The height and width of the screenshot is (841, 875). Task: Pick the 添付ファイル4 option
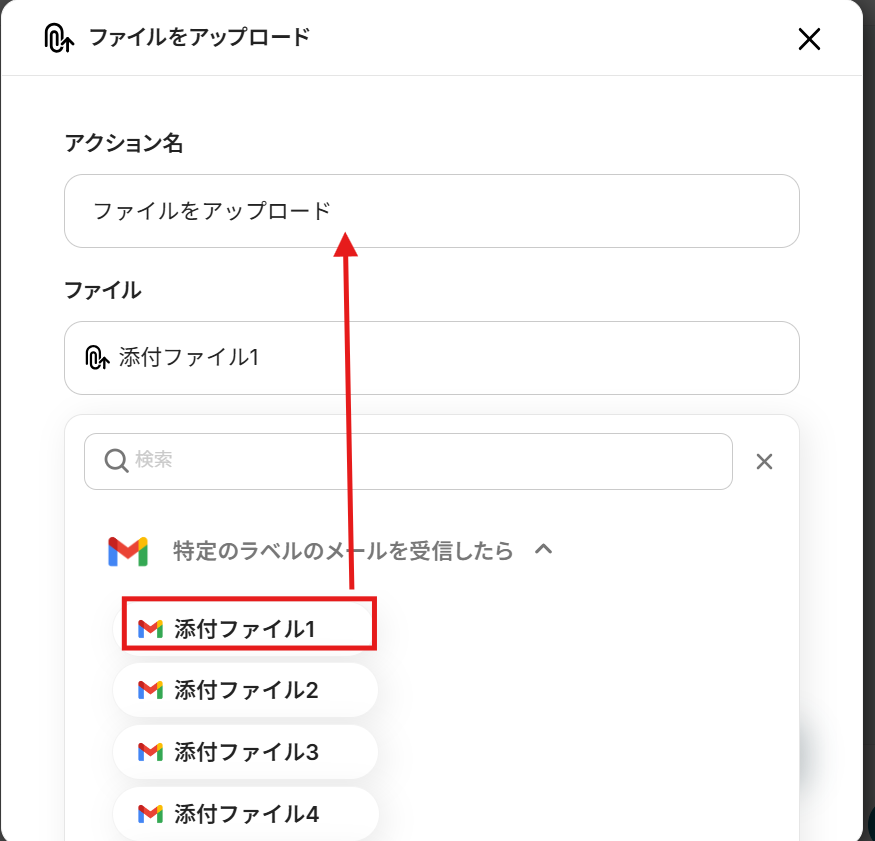click(245, 814)
